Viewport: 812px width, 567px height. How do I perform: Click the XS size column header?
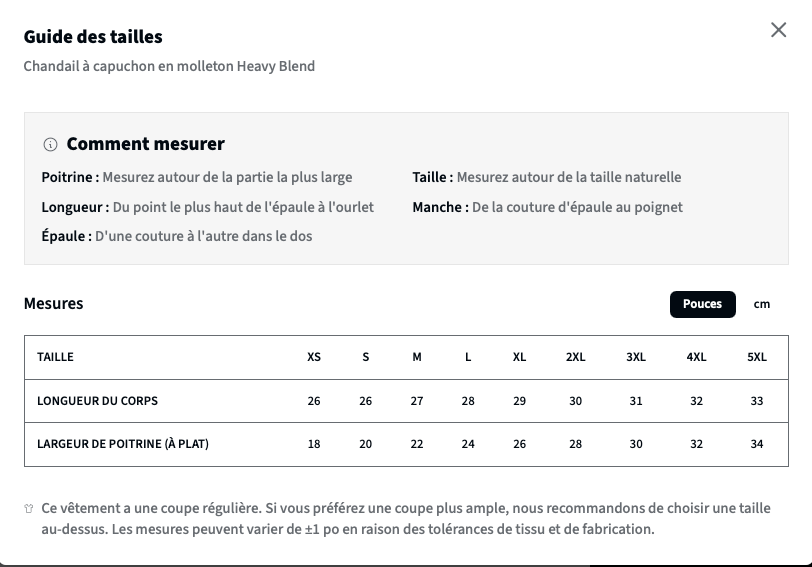click(x=314, y=357)
